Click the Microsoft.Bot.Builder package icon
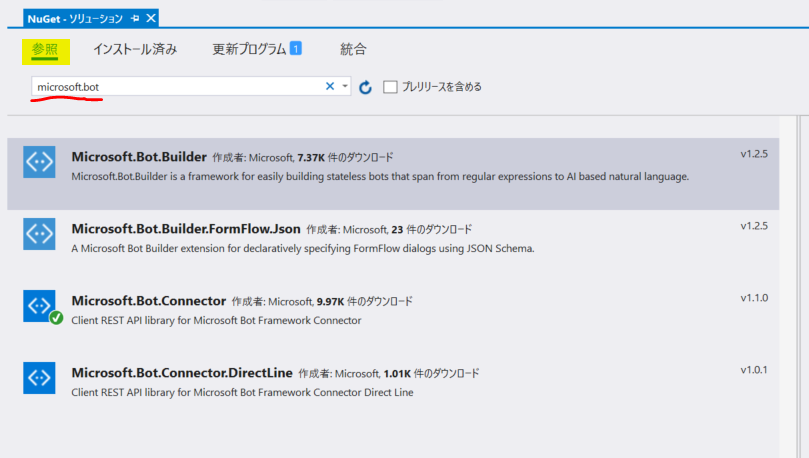809x458 pixels. click(39, 162)
